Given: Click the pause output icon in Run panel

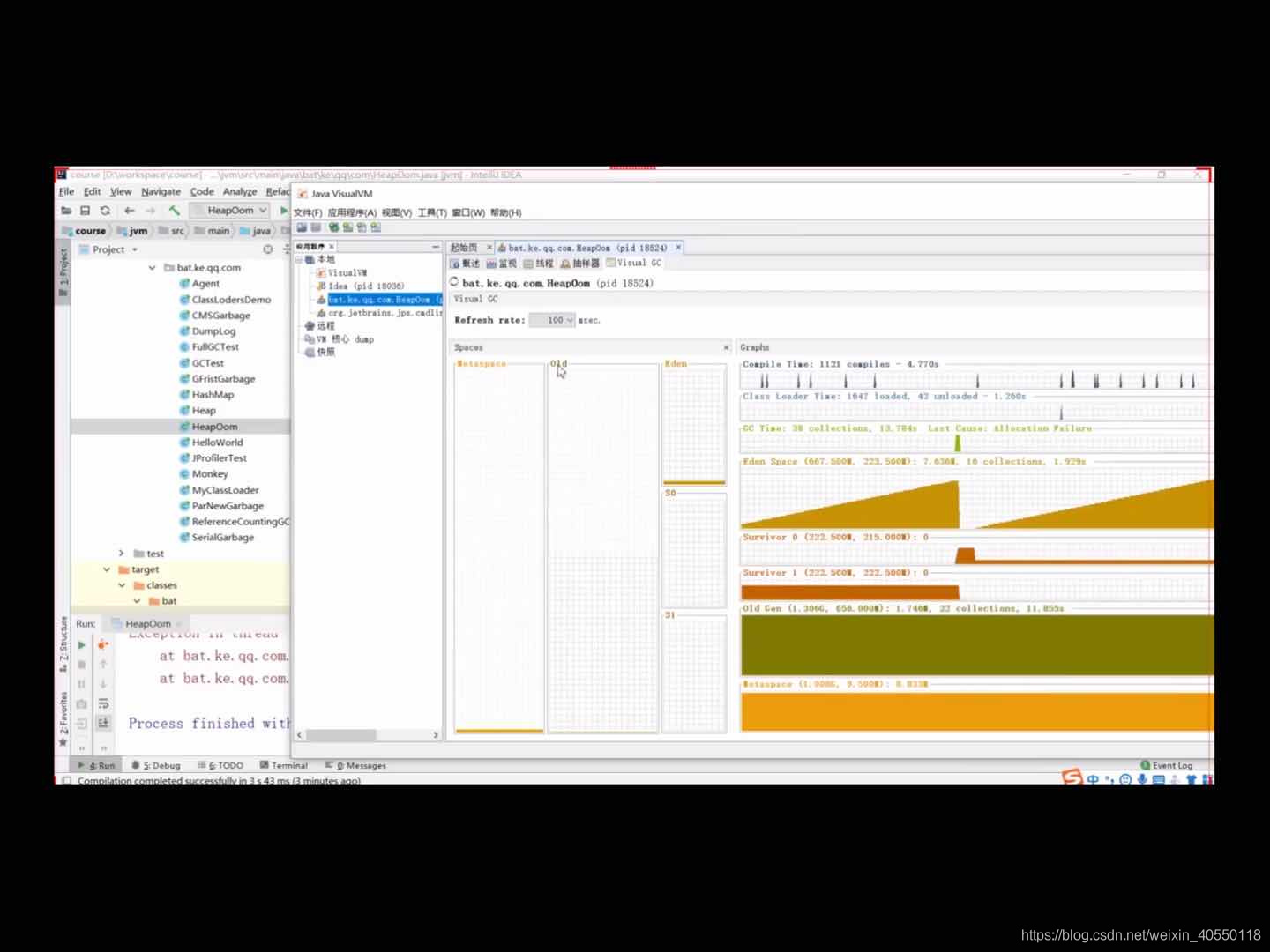Looking at the screenshot, I should (x=82, y=684).
